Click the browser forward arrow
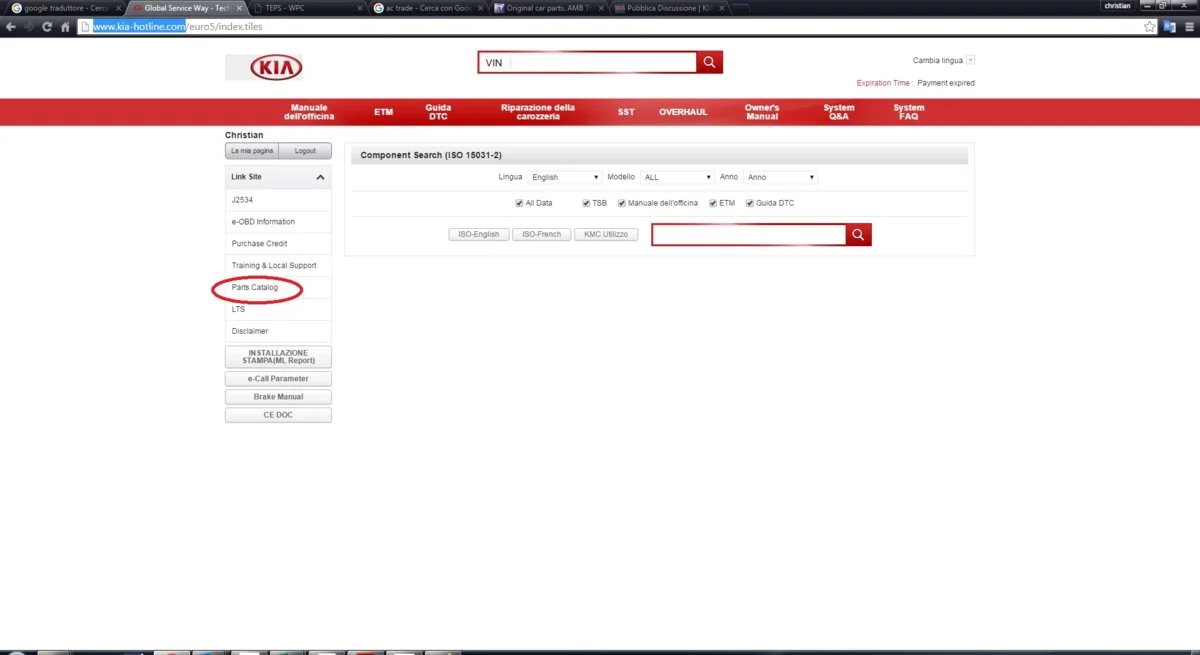 (x=29, y=26)
